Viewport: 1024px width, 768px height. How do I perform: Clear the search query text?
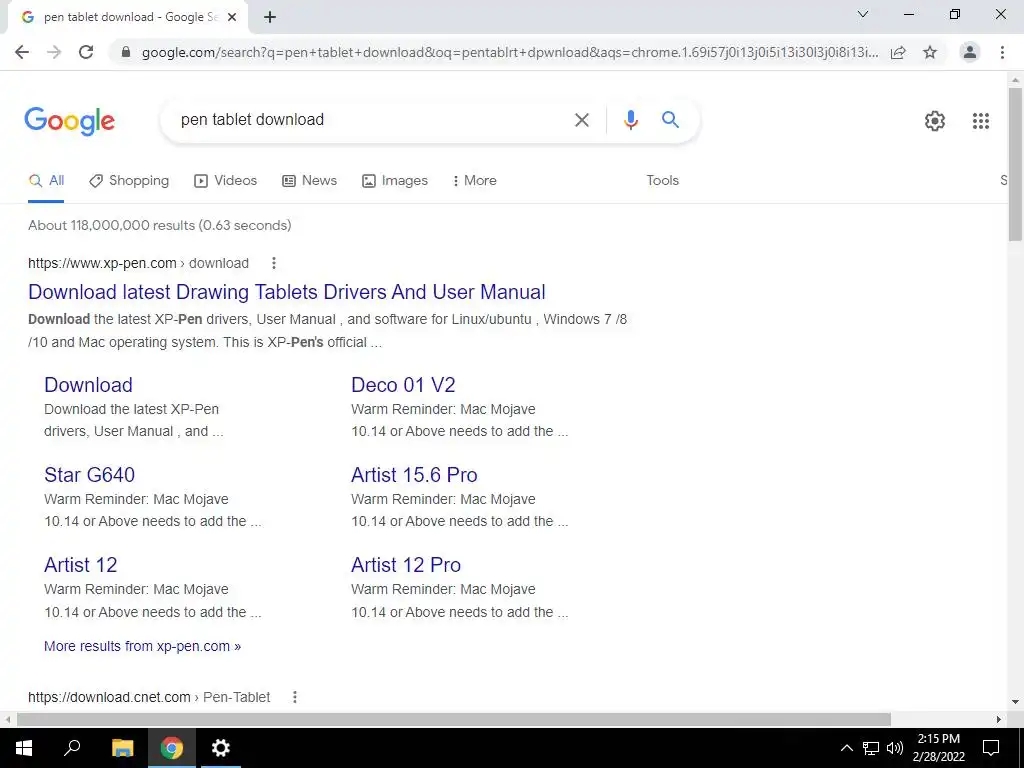pos(581,120)
